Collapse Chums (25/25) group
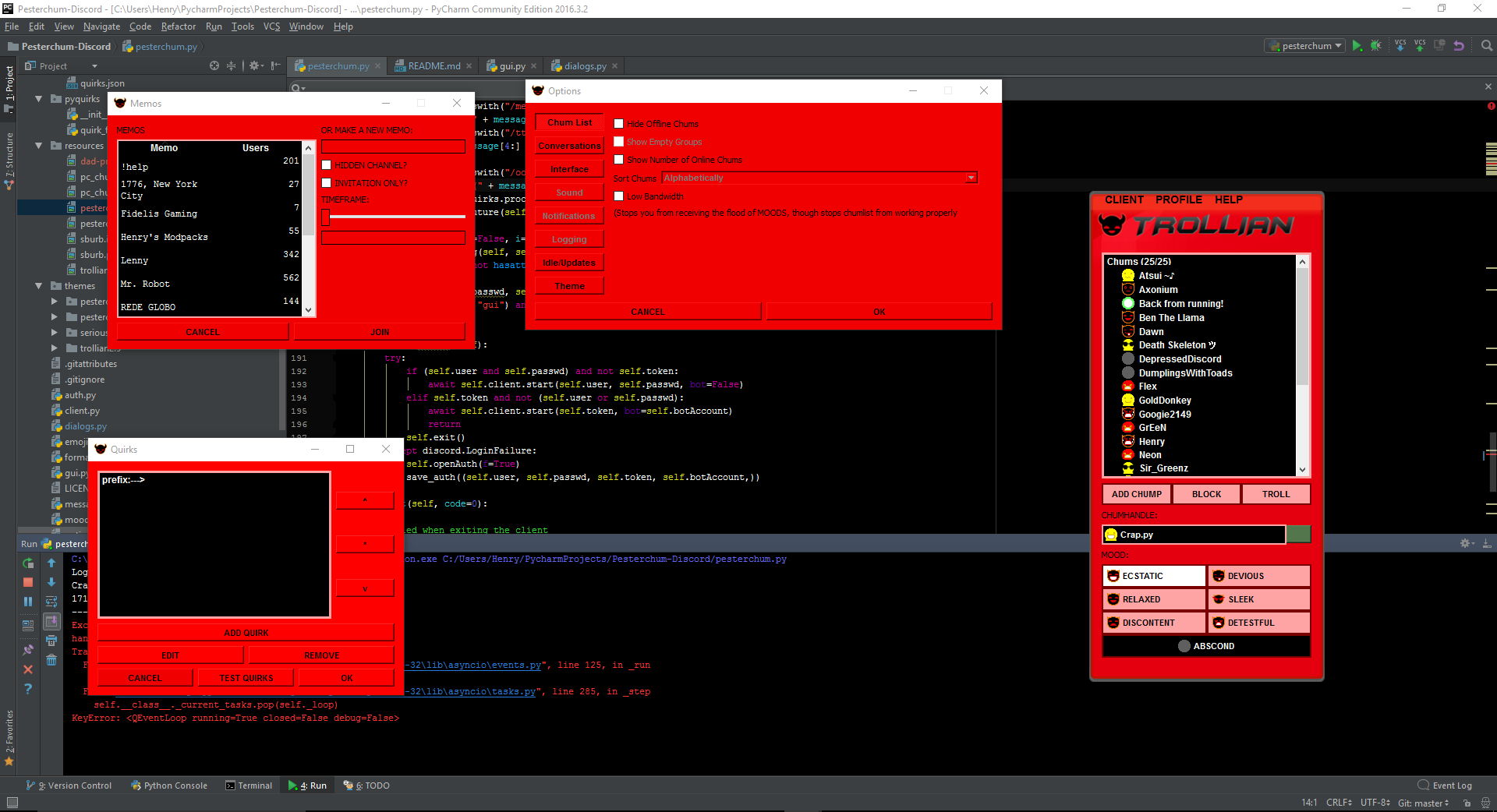1497x812 pixels. click(x=1138, y=262)
